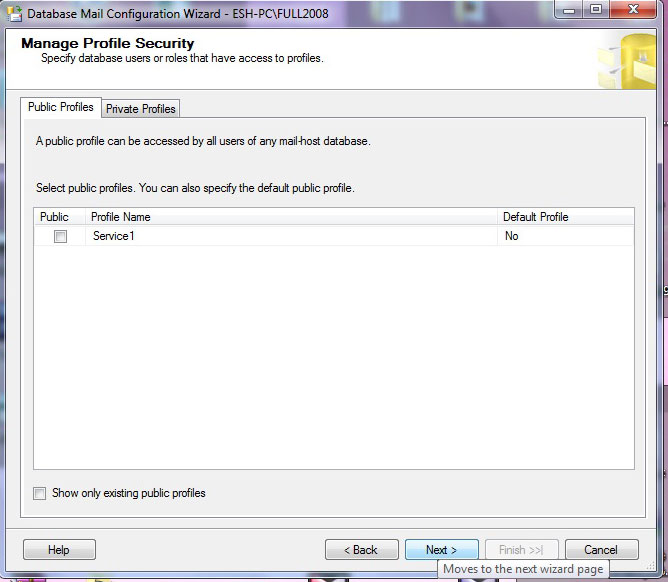Screen dimensions: 668x582
Task: Check the Public box for Service1
Action: point(60,237)
